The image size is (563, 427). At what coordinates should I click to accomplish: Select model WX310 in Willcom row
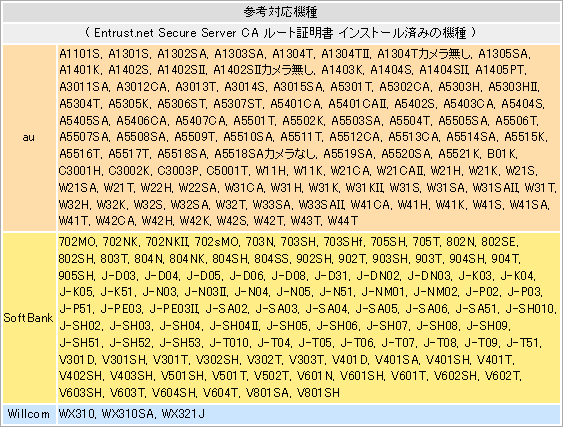click(x=77, y=414)
